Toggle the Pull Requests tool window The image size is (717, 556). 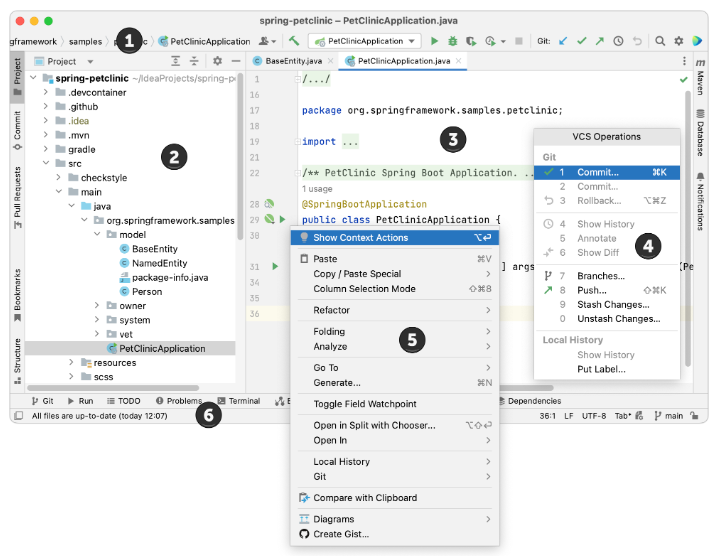click(x=17, y=198)
